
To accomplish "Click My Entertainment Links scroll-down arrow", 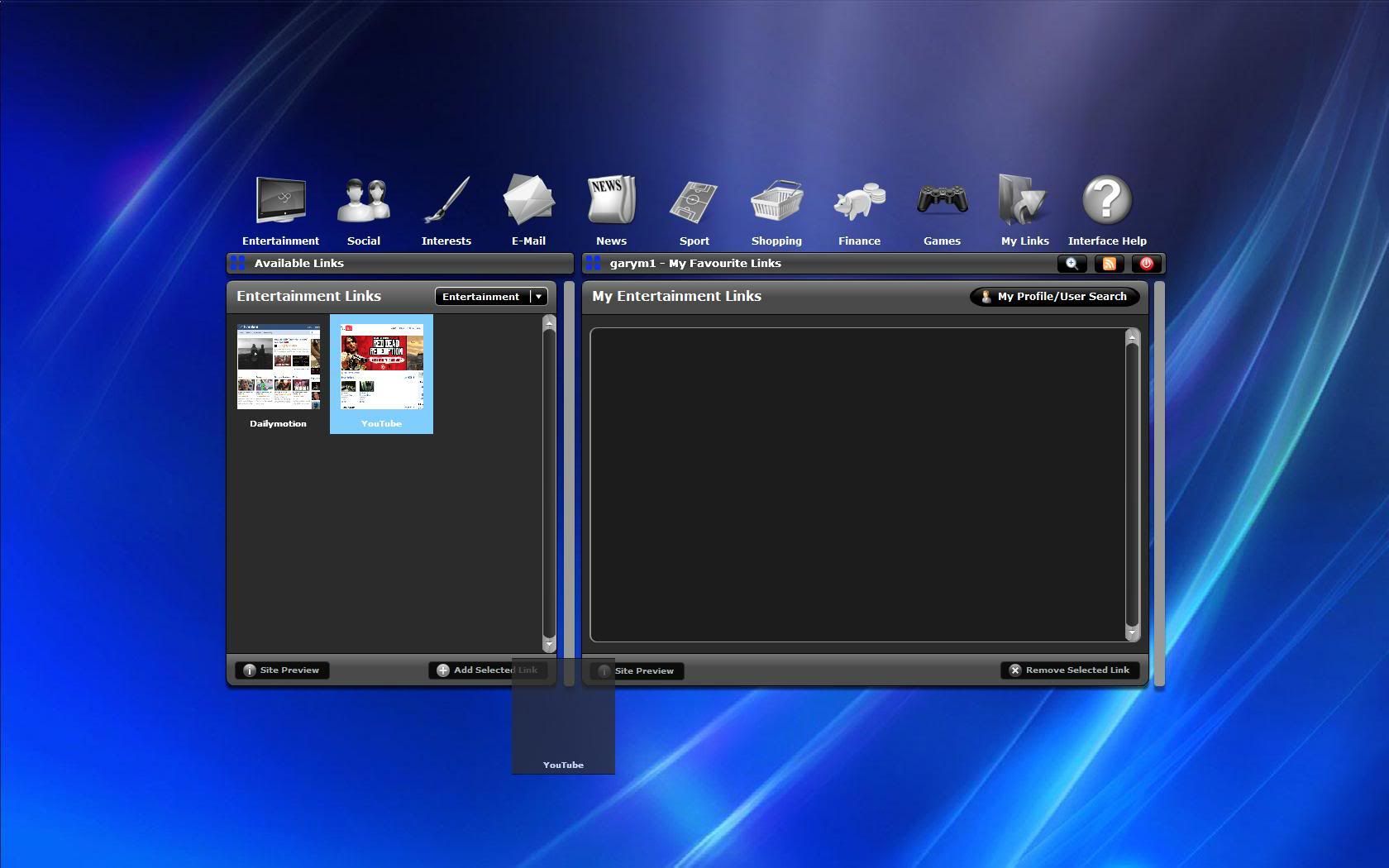I will pyautogui.click(x=1133, y=633).
